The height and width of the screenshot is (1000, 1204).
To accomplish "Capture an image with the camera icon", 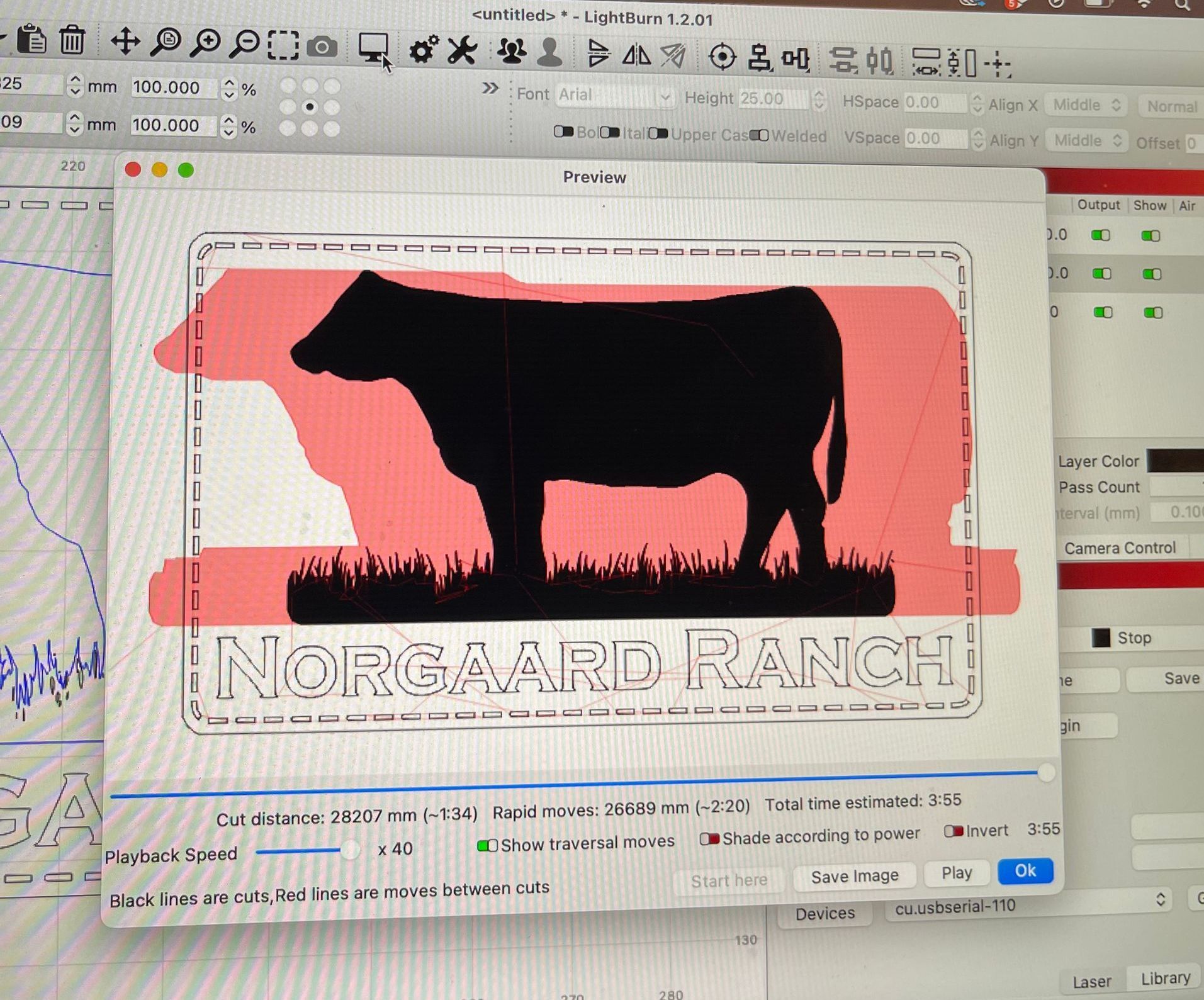I will tap(322, 47).
